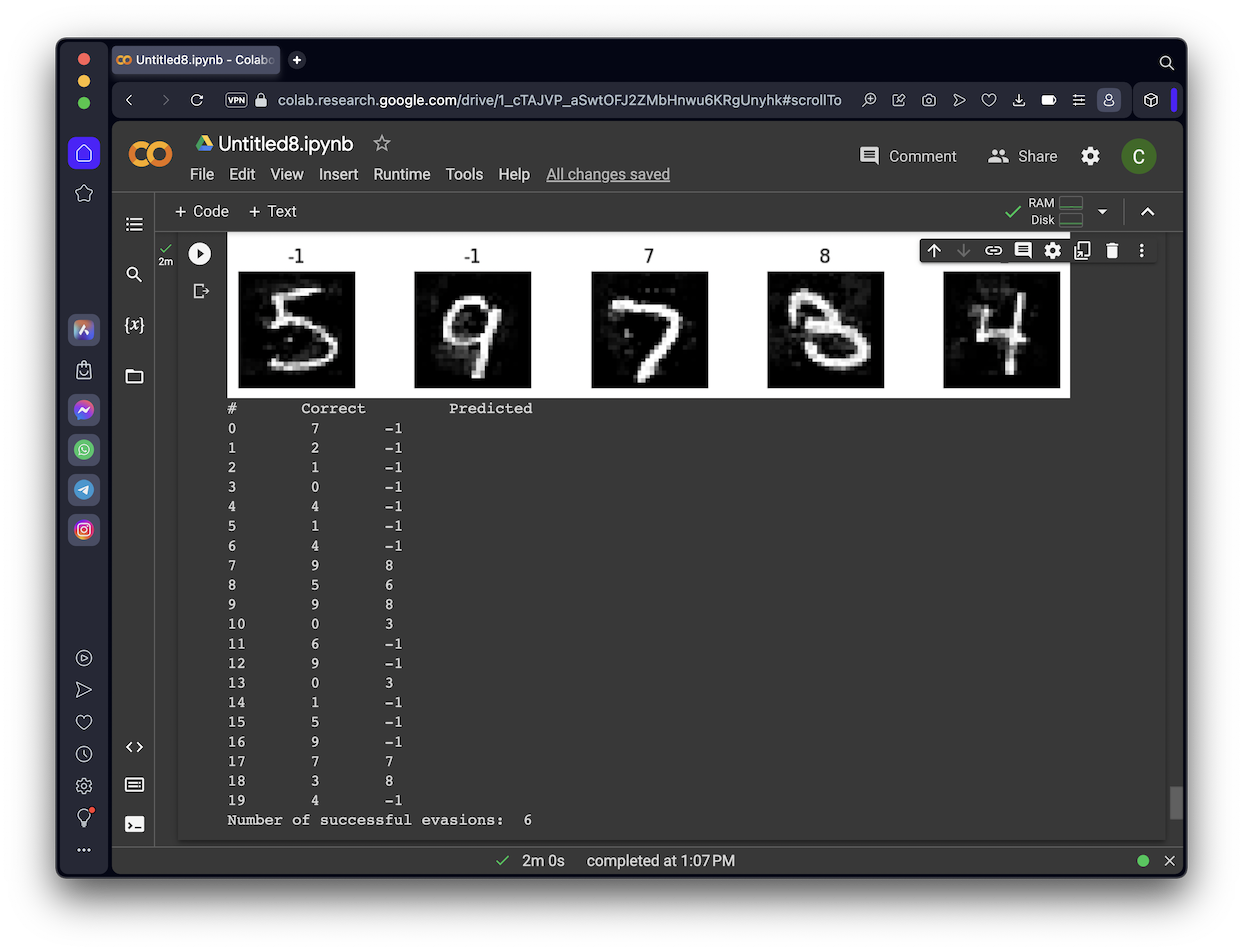Move the cell up with the arrow
The width and height of the screenshot is (1243, 952).
click(x=934, y=251)
